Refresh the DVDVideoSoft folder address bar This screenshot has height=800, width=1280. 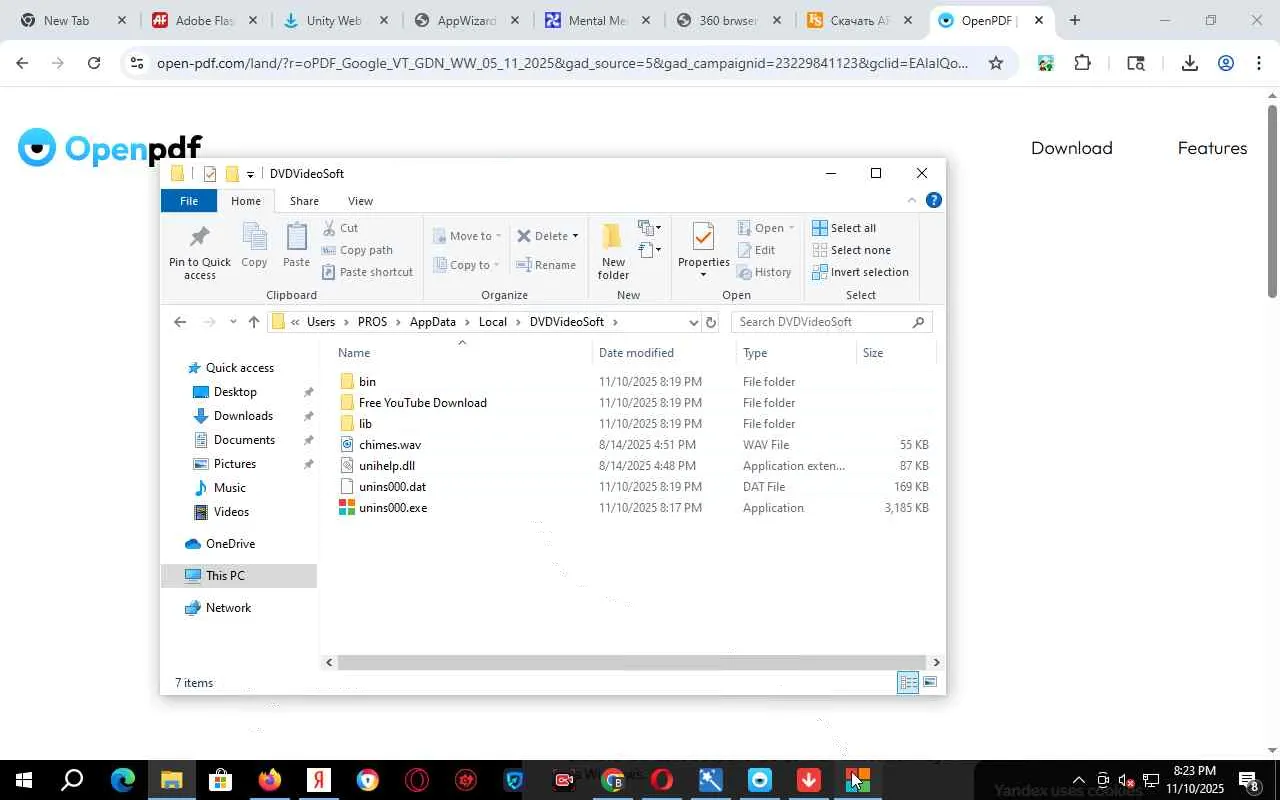[x=711, y=322]
